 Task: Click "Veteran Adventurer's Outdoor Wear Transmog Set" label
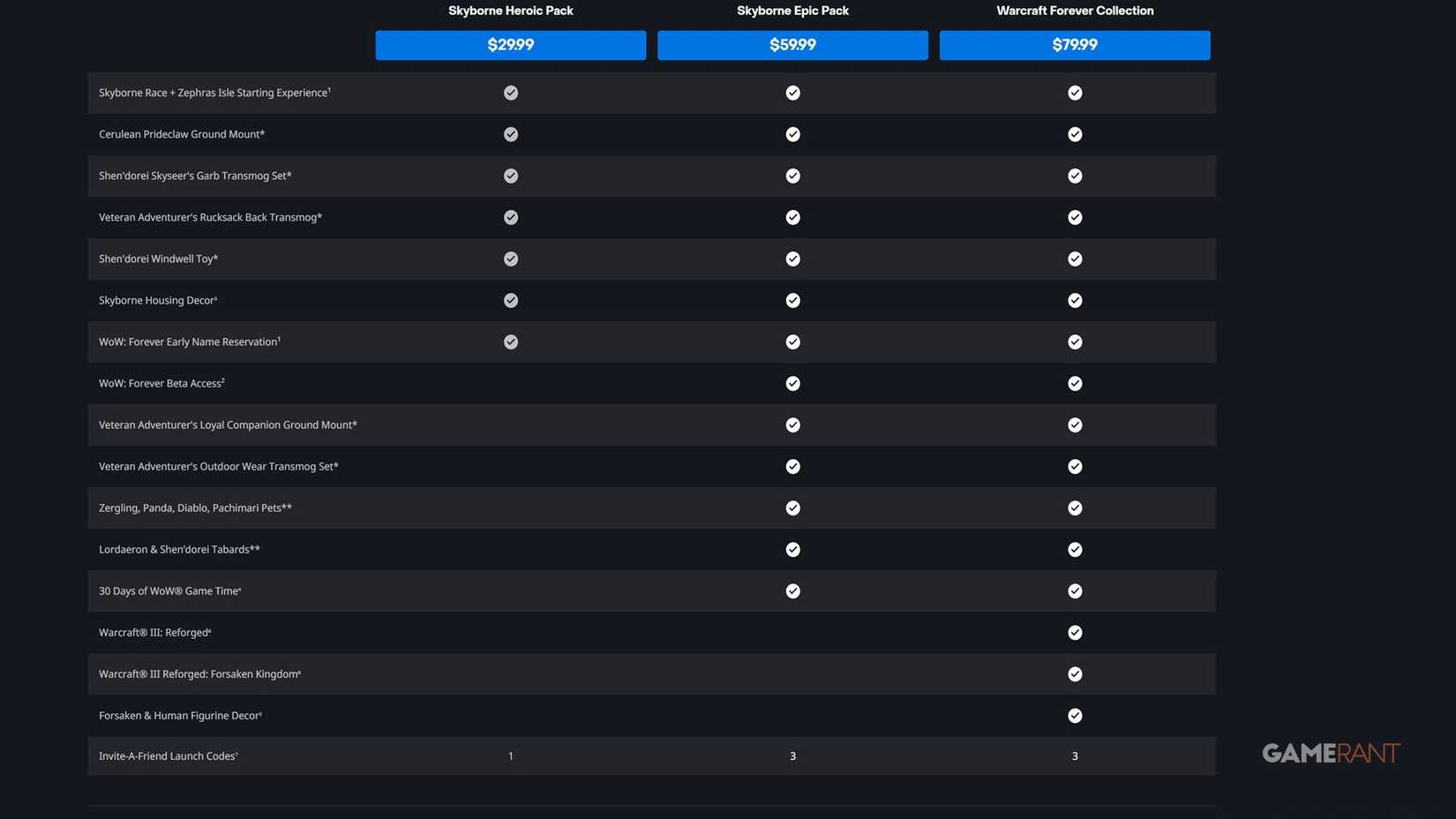pos(219,466)
